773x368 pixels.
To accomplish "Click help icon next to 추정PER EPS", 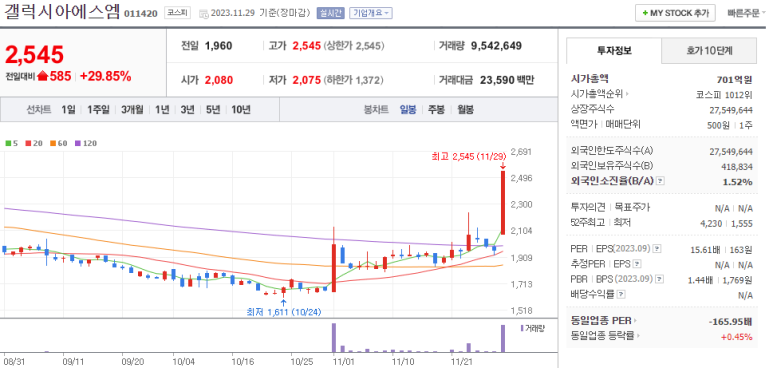I will 637,264.
